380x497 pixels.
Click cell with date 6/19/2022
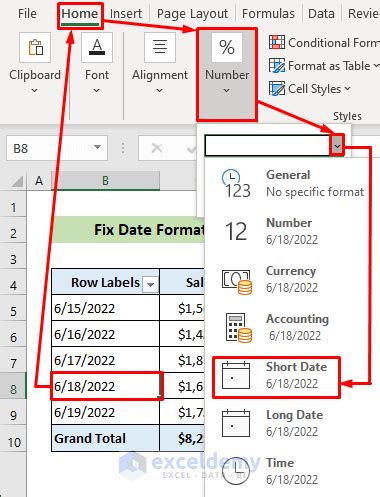click(x=105, y=412)
